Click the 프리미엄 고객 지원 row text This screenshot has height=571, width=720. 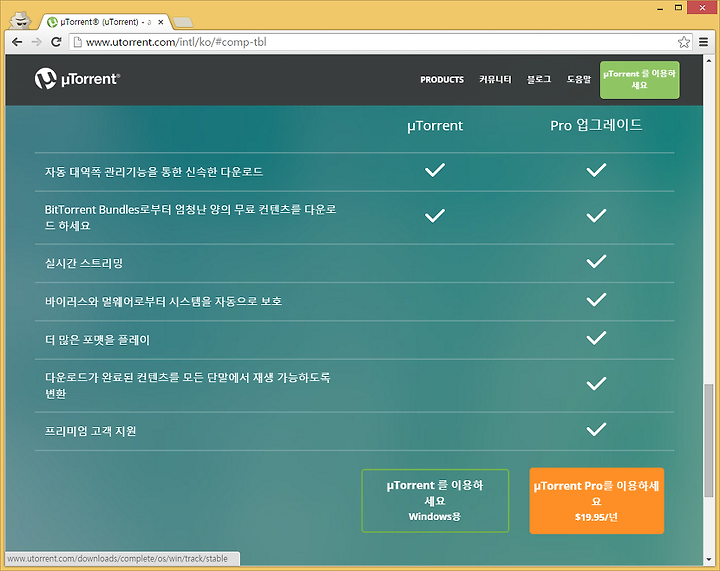(x=90, y=431)
